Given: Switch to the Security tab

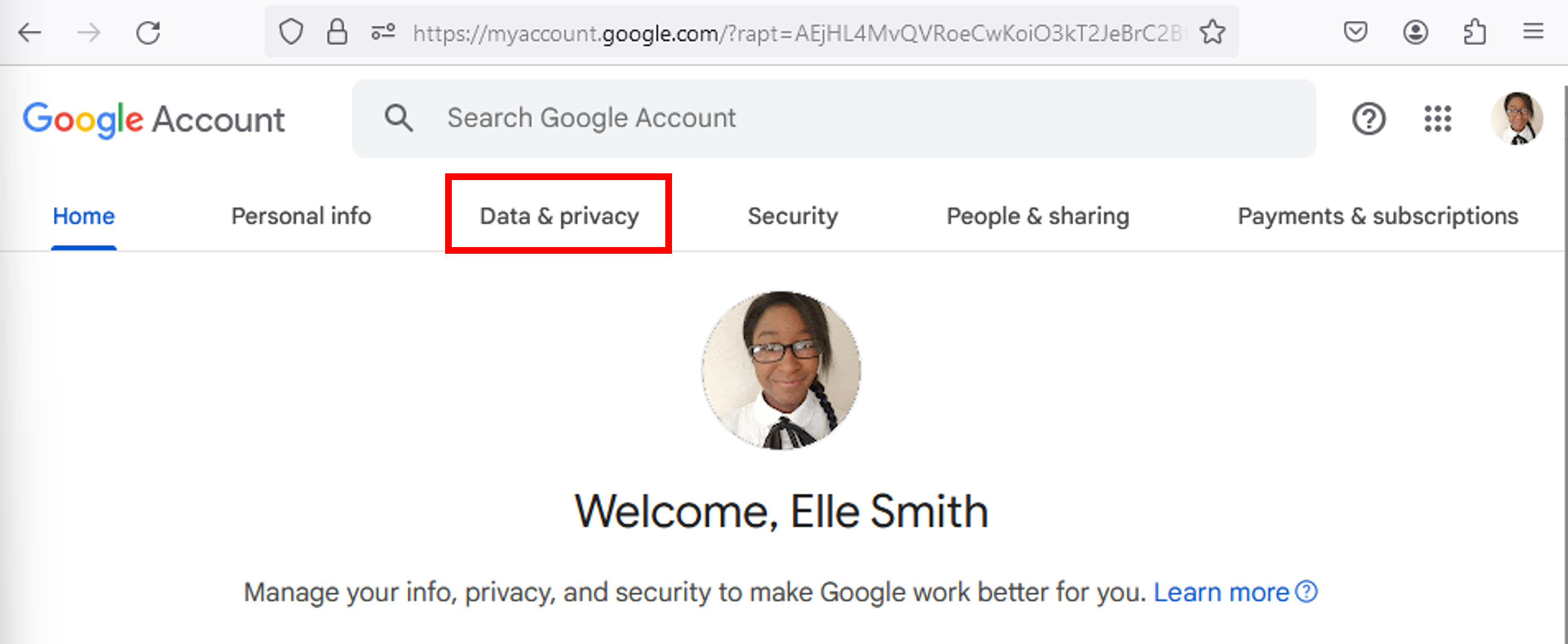Looking at the screenshot, I should pos(793,217).
